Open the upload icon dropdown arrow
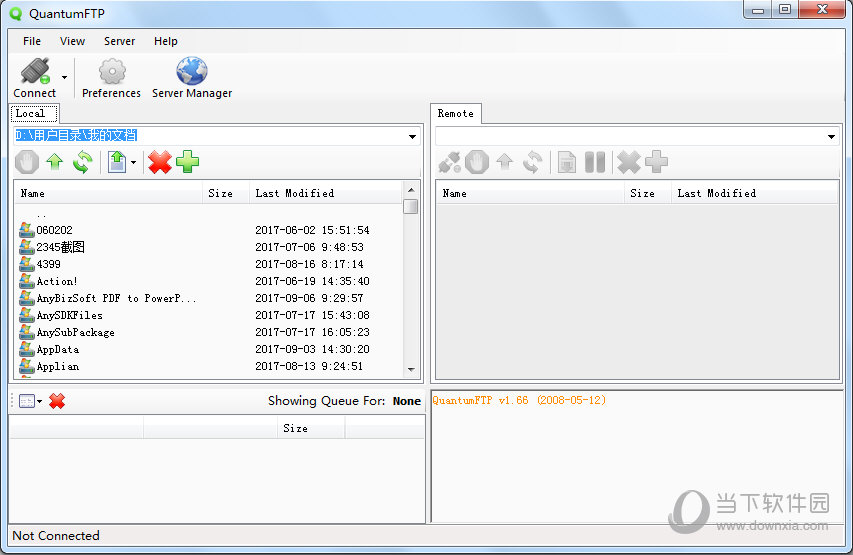 [133, 162]
